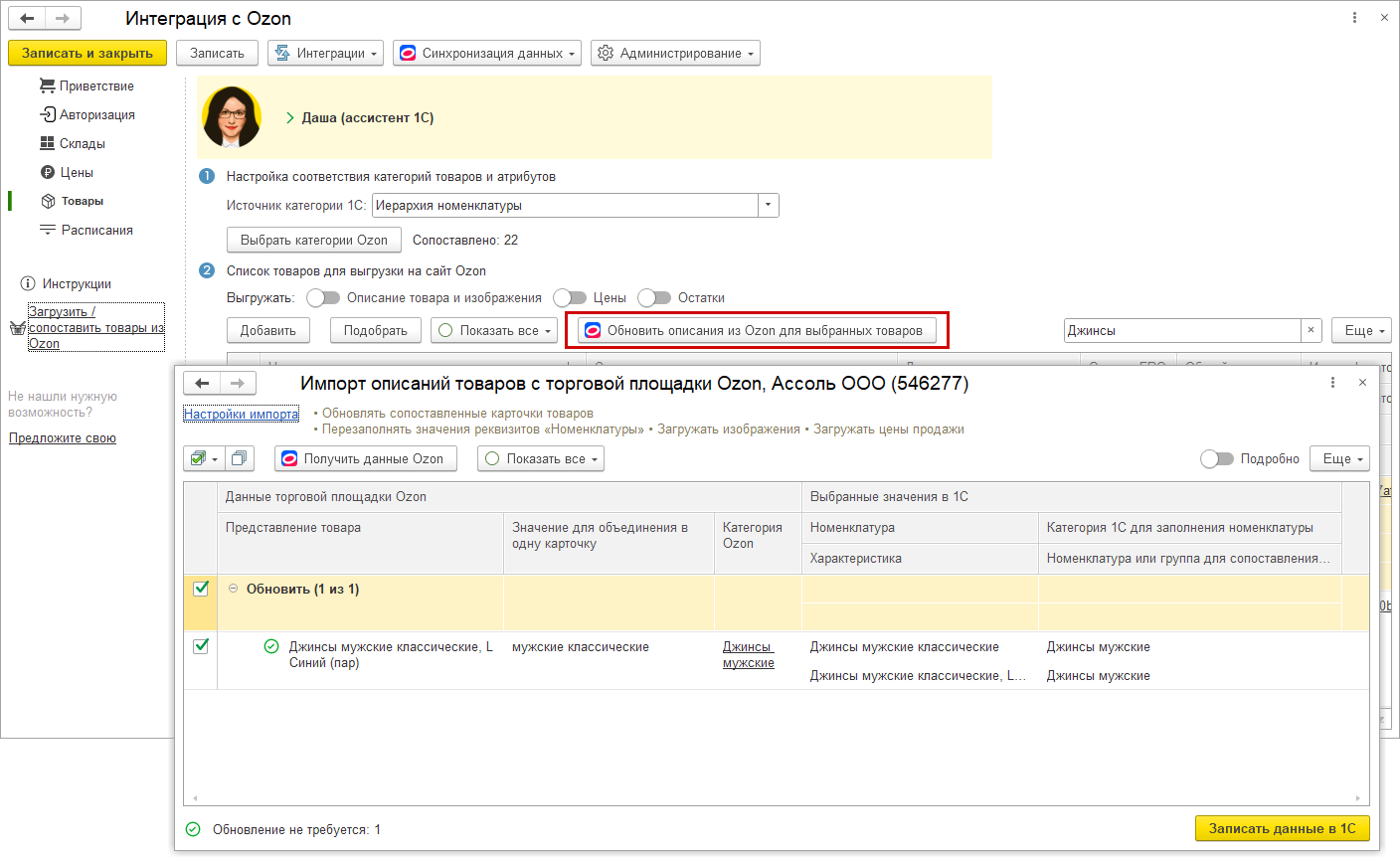Open Показать все dropdown in the import dialog
The width and height of the screenshot is (1400, 858).
[541, 458]
